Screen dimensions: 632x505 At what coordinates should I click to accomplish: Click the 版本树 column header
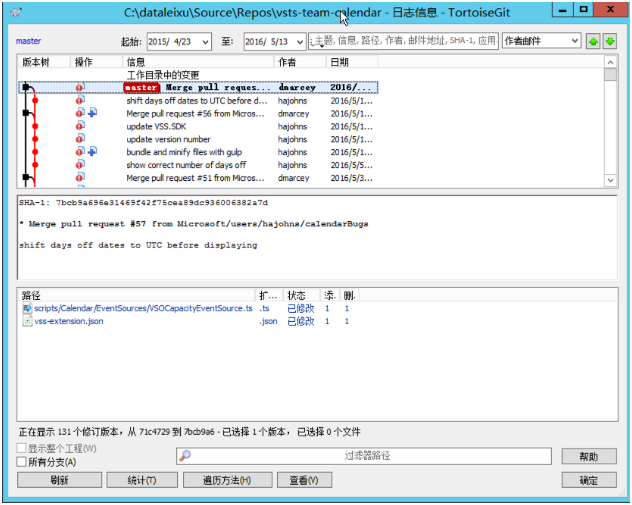coord(44,62)
